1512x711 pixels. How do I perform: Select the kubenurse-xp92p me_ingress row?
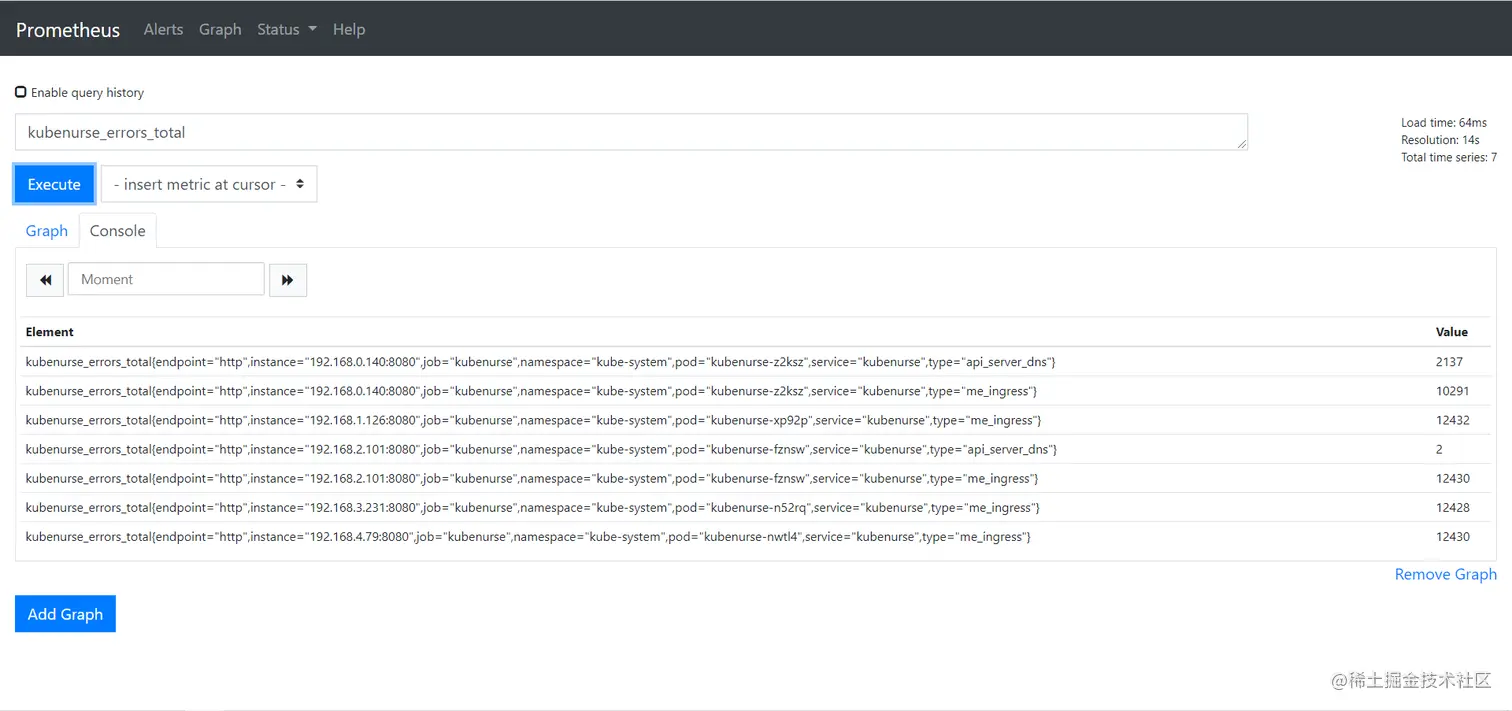(756, 420)
